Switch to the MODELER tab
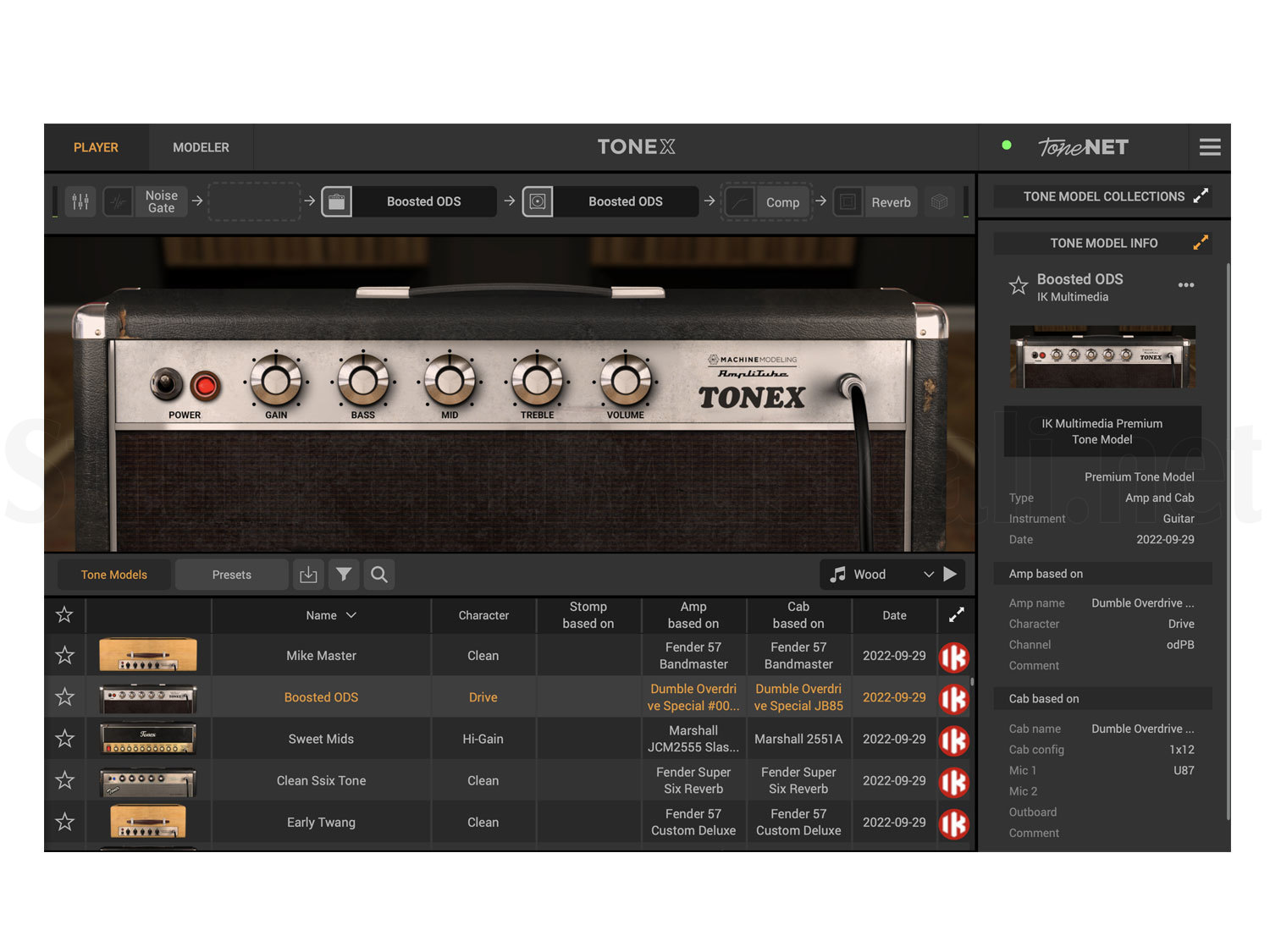 201,147
